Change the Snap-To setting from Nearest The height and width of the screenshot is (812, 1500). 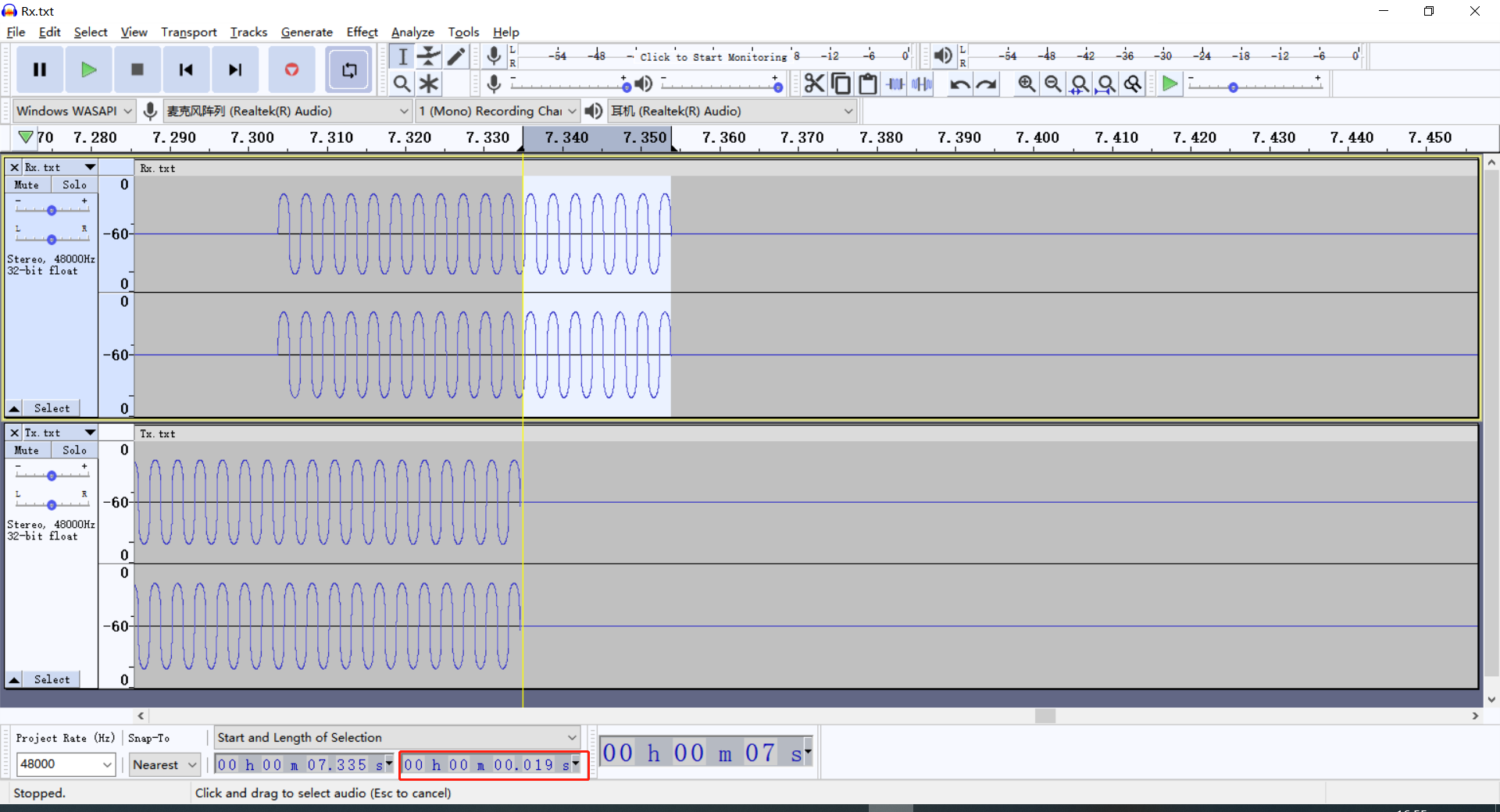164,764
